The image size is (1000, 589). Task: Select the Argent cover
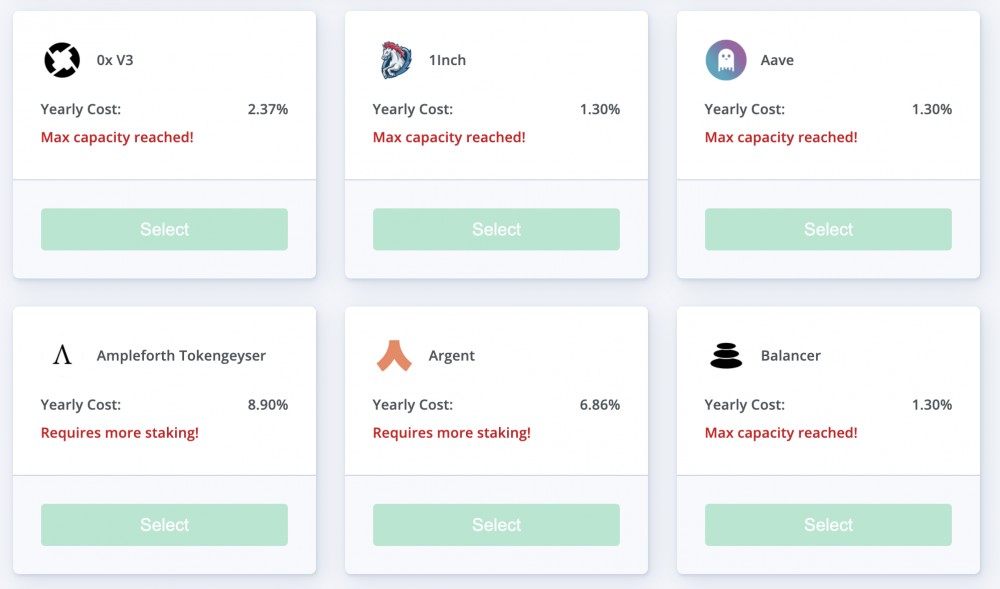[496, 525]
